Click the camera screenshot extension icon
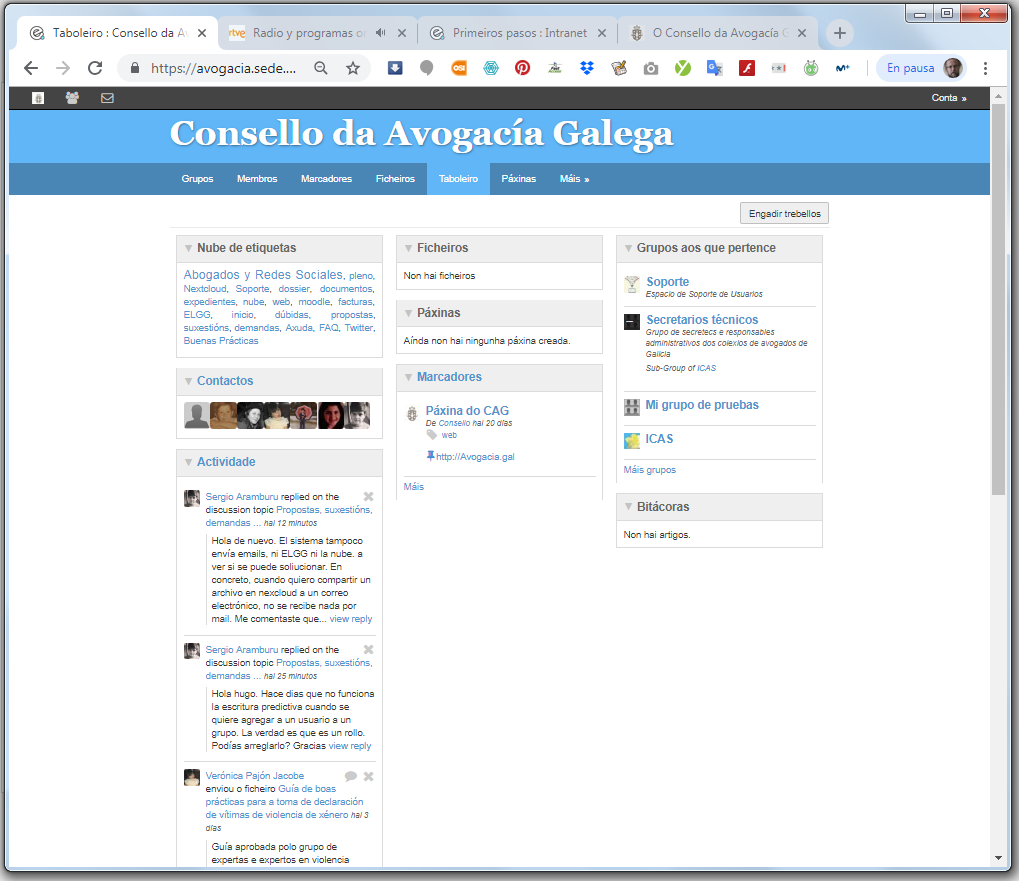Viewport: 1019px width, 881px height. 650,68
